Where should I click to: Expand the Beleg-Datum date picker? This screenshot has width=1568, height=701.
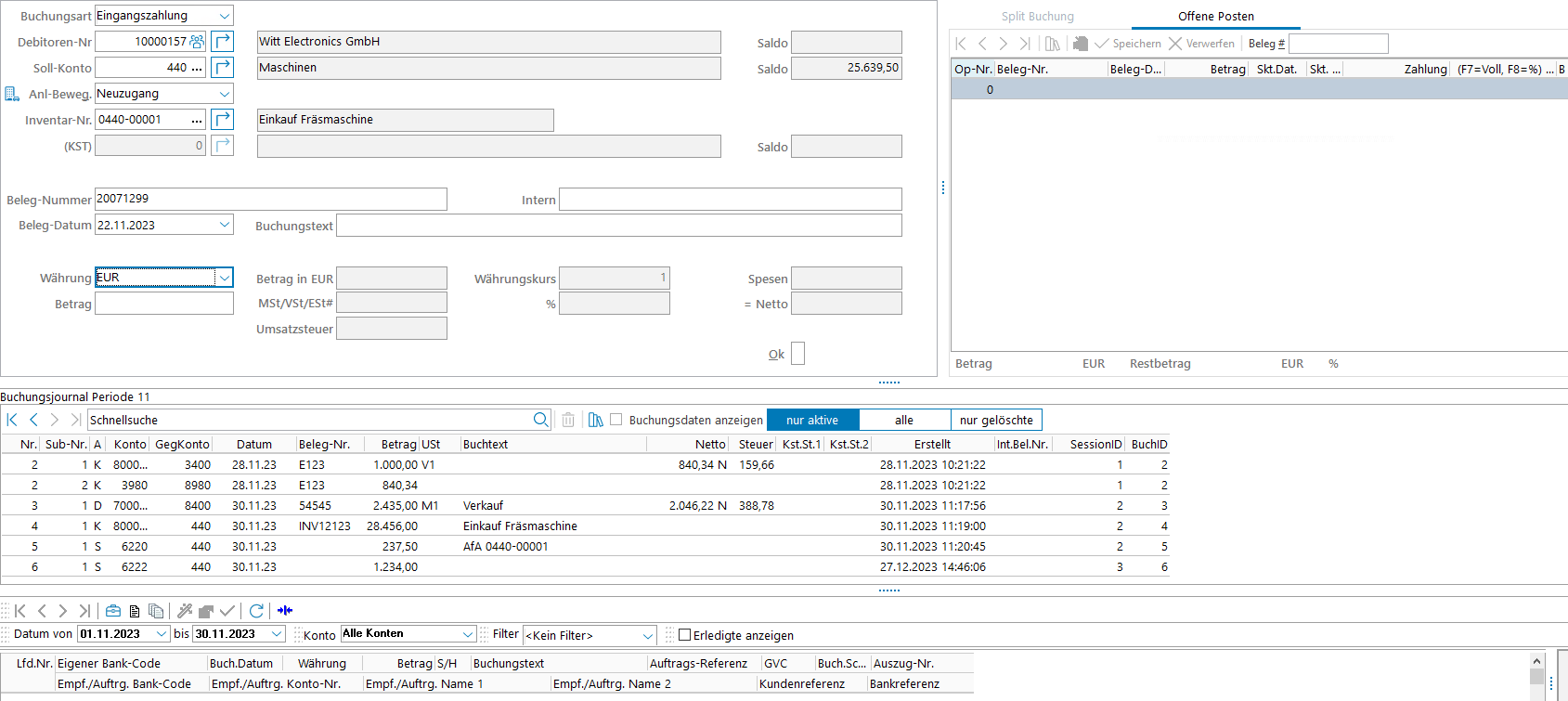click(225, 225)
